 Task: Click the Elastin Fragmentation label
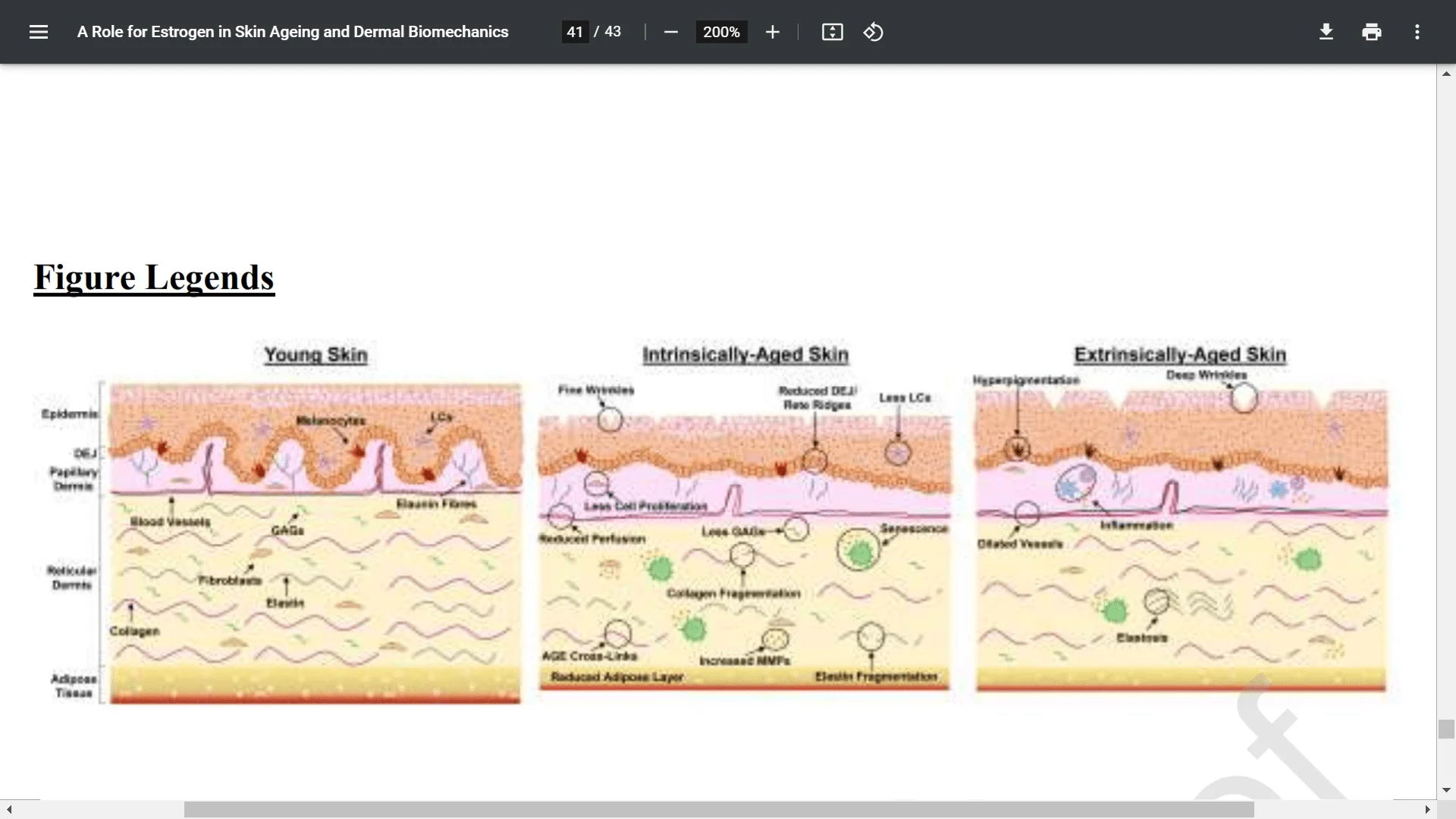876,676
